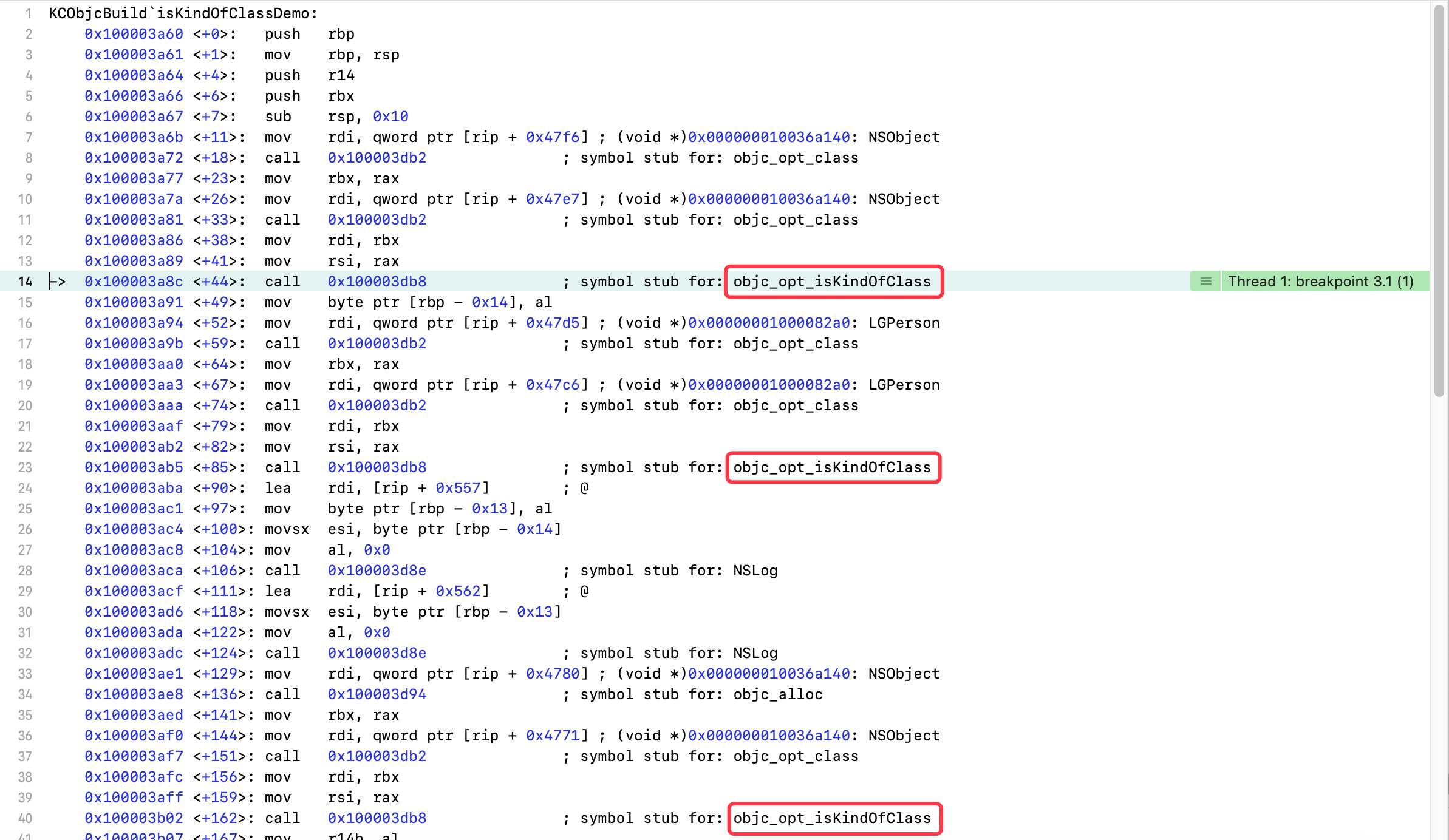
Task: Click line number 40 in the gutter
Action: [x=25, y=818]
